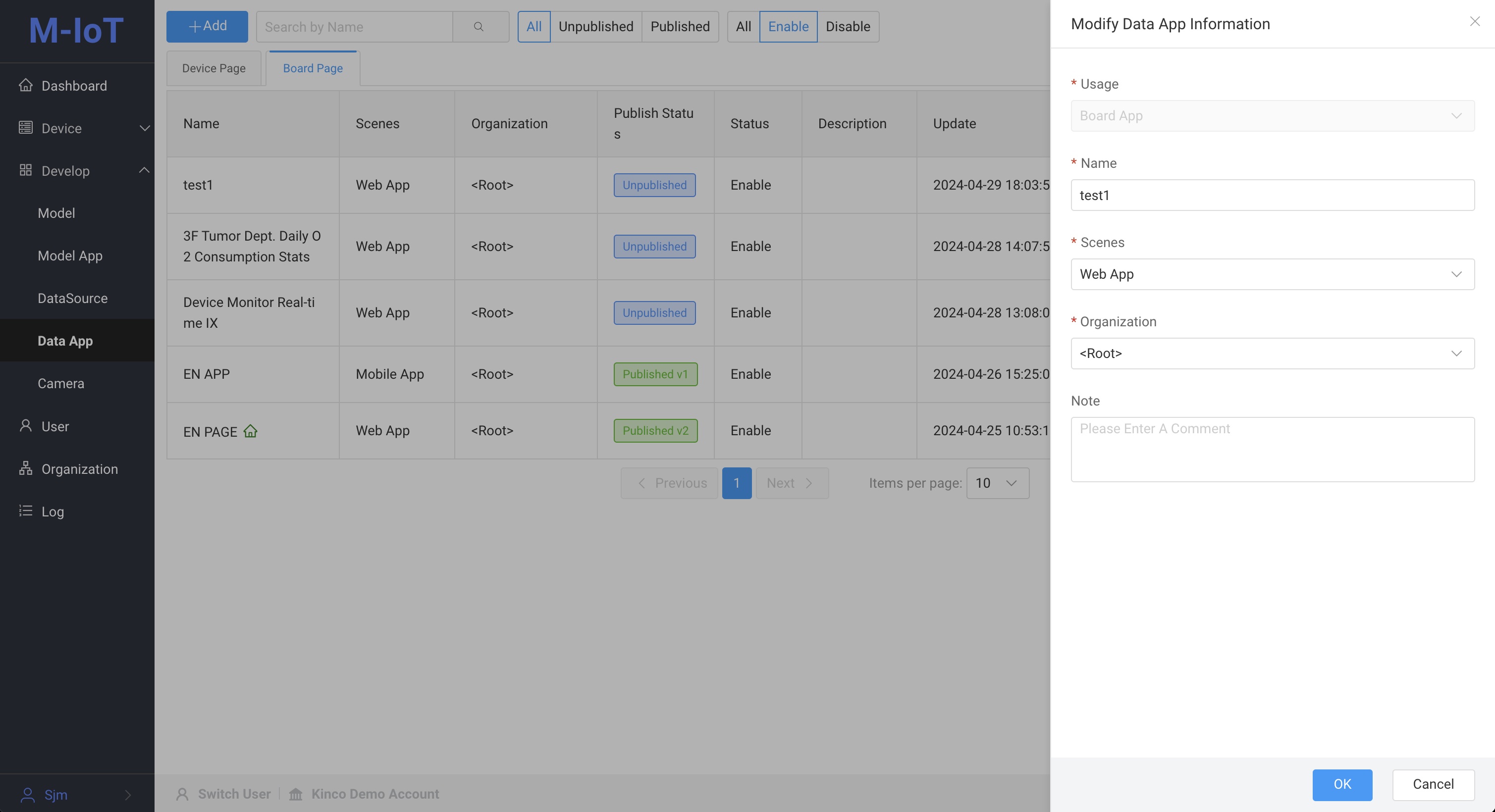Screen dimensions: 1495x812
Task: Click the M-IoT logo
Action: [x=77, y=30]
